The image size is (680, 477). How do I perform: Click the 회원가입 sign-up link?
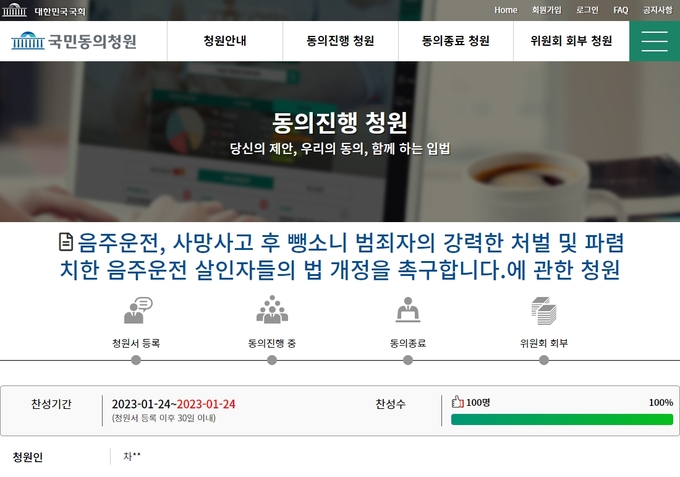pyautogui.click(x=546, y=10)
